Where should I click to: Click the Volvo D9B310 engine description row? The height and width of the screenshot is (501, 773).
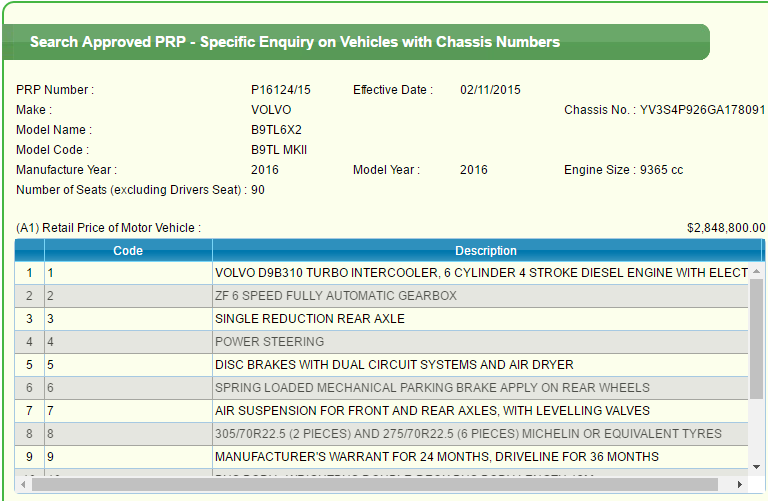click(481, 272)
